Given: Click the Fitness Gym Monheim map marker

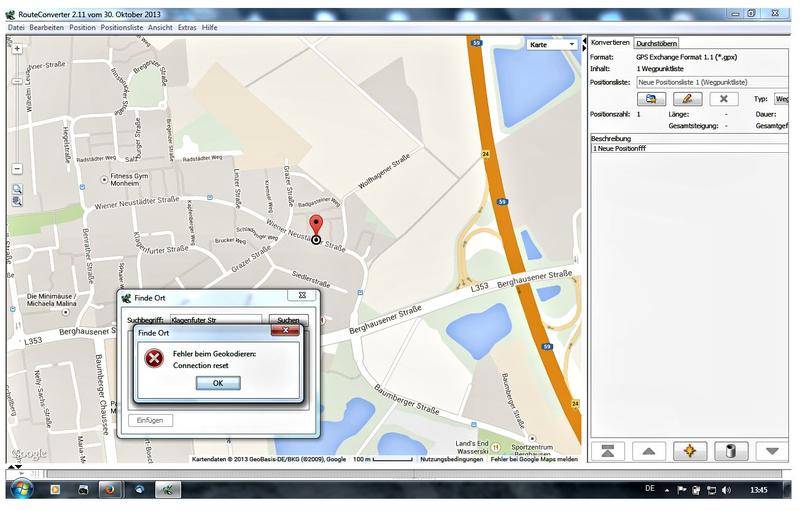Looking at the screenshot, I should (x=104, y=180).
